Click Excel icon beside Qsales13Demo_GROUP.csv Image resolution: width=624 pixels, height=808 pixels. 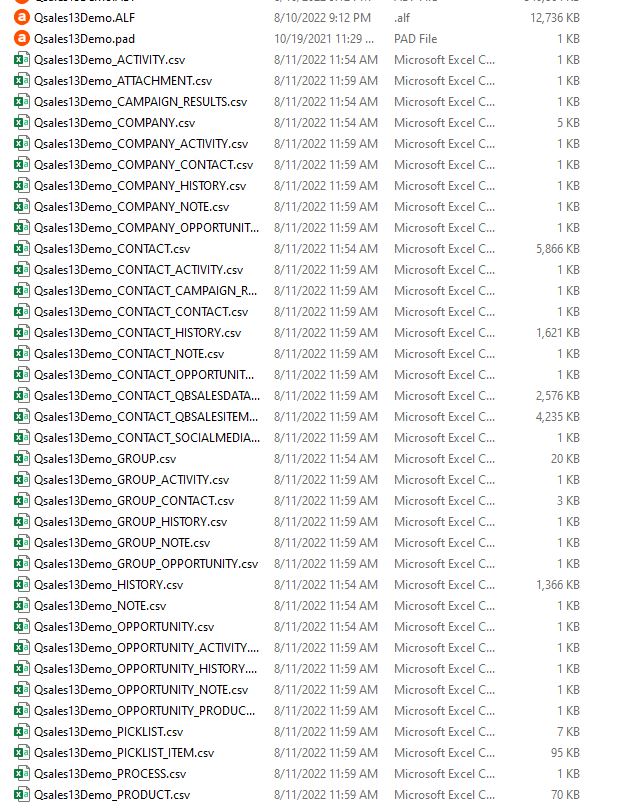(22, 459)
